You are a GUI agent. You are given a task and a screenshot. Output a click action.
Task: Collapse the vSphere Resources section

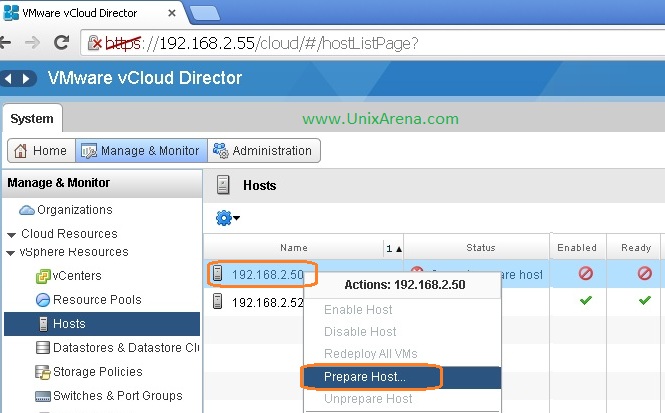pos(11,253)
